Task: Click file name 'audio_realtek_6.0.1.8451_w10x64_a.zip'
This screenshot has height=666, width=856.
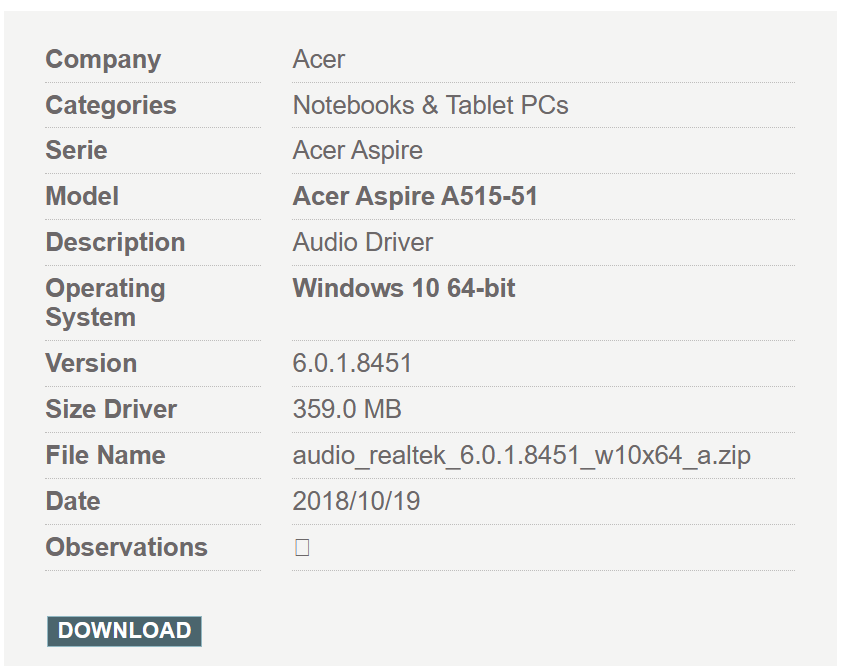Action: pos(522,456)
